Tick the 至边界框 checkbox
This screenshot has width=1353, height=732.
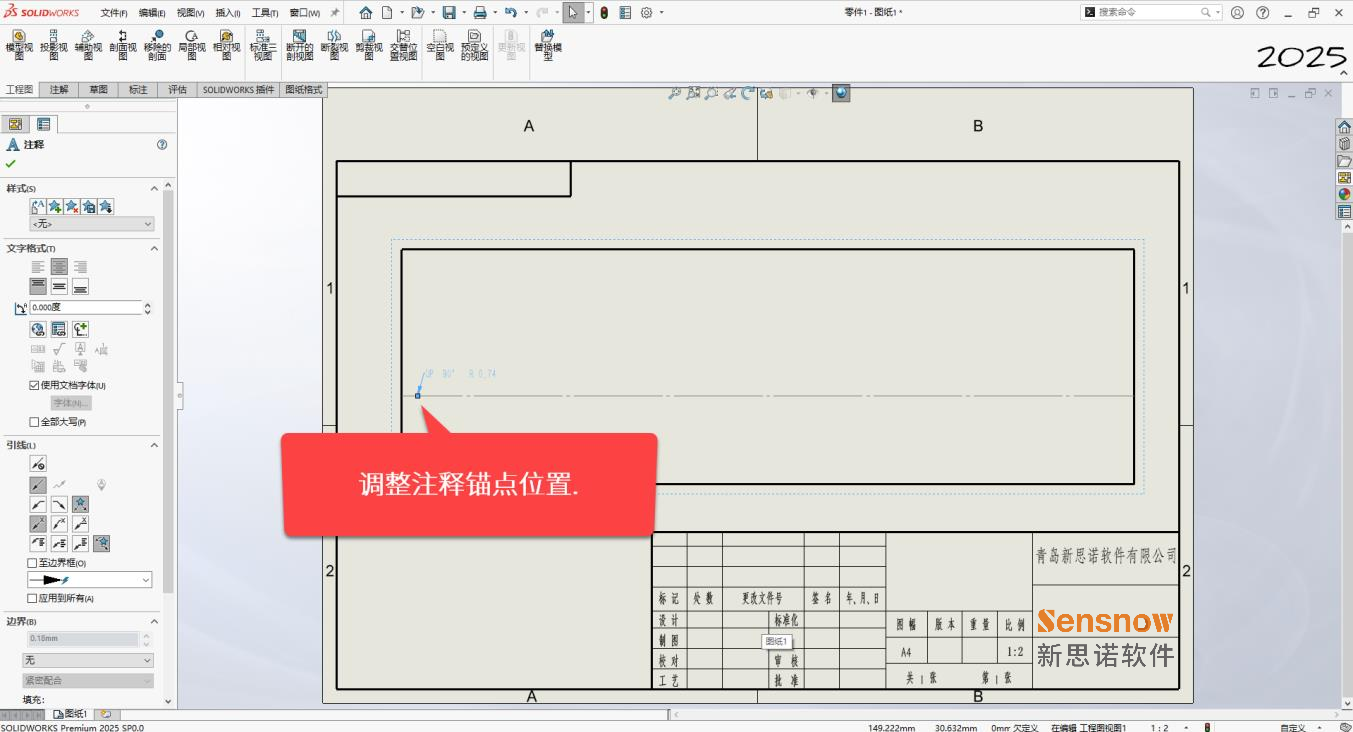(x=33, y=563)
